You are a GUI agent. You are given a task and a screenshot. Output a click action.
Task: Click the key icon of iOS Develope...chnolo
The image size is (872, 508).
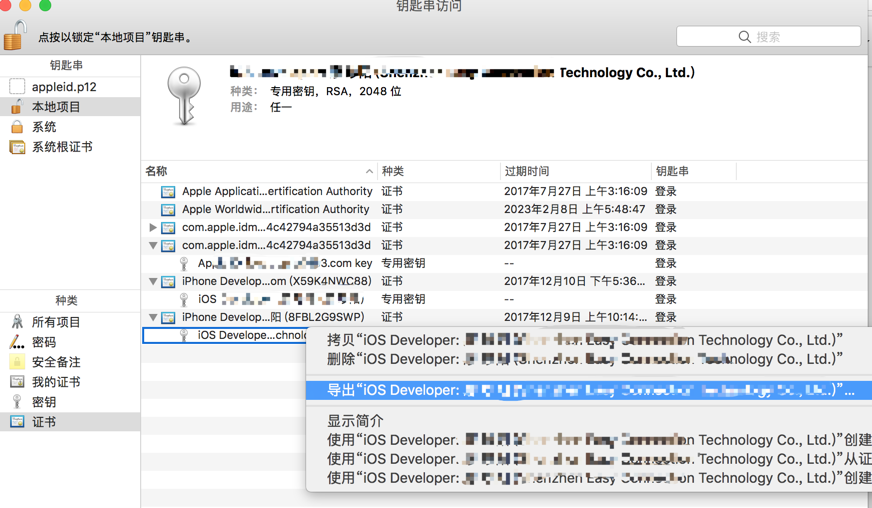[x=184, y=335]
